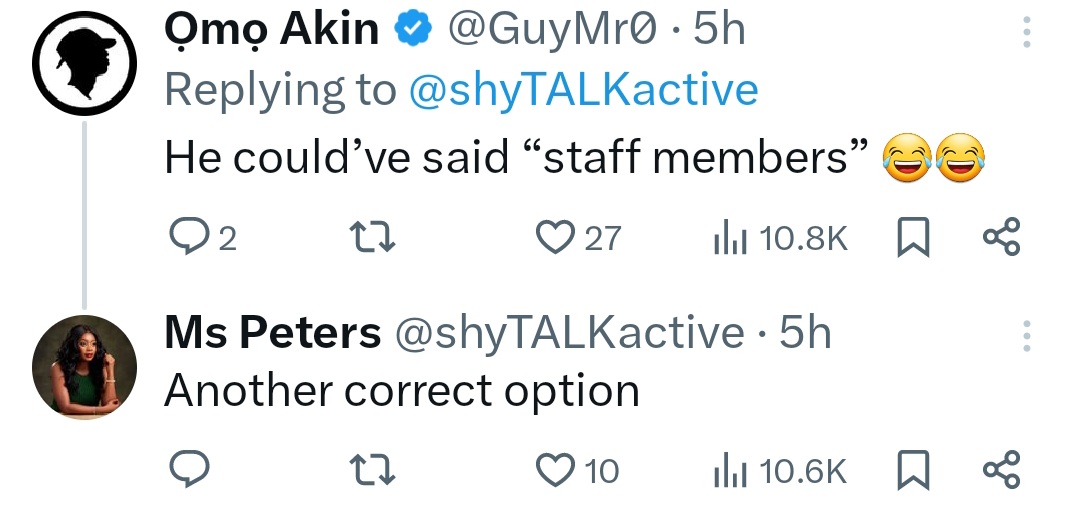1080x512 pixels.
Task: Bookmark Omo Akin's tweet
Action: point(910,237)
